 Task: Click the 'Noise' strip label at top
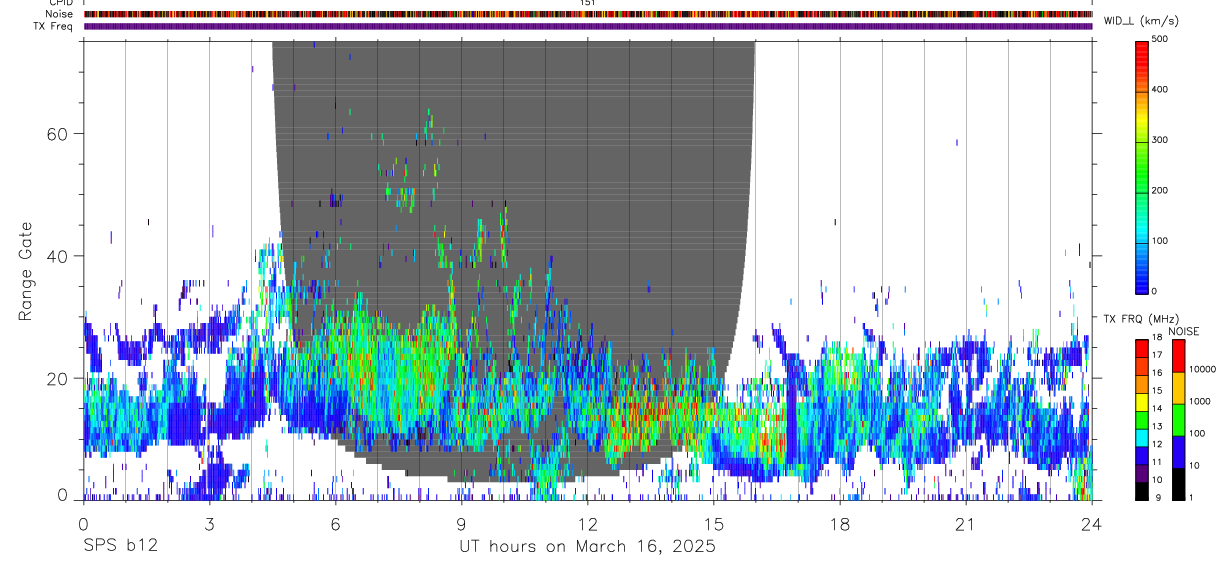coord(59,14)
